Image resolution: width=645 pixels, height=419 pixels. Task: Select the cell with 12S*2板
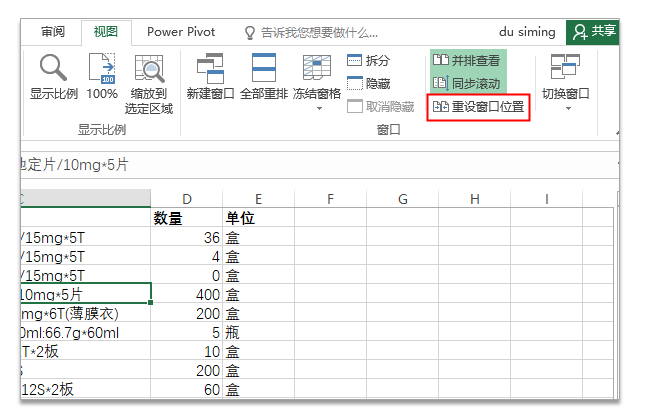(x=86, y=389)
